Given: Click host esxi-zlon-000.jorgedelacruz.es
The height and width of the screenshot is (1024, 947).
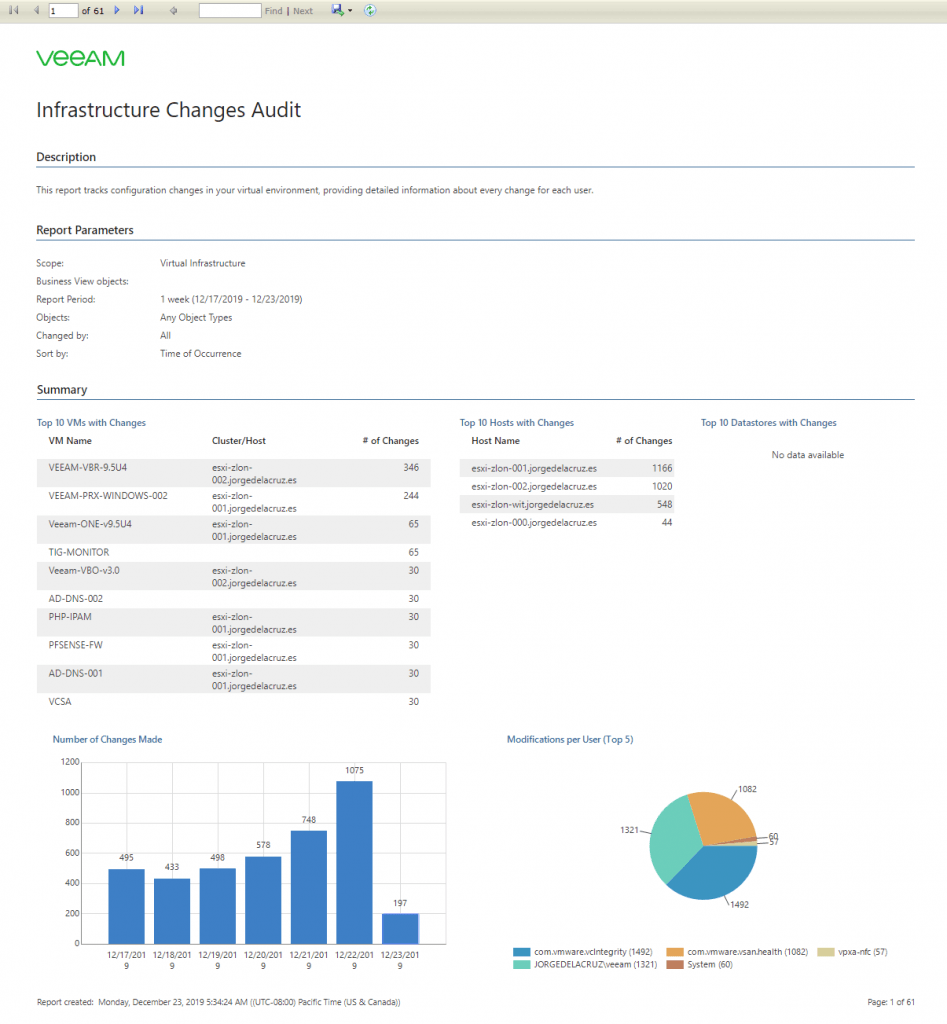Looking at the screenshot, I should (534, 523).
